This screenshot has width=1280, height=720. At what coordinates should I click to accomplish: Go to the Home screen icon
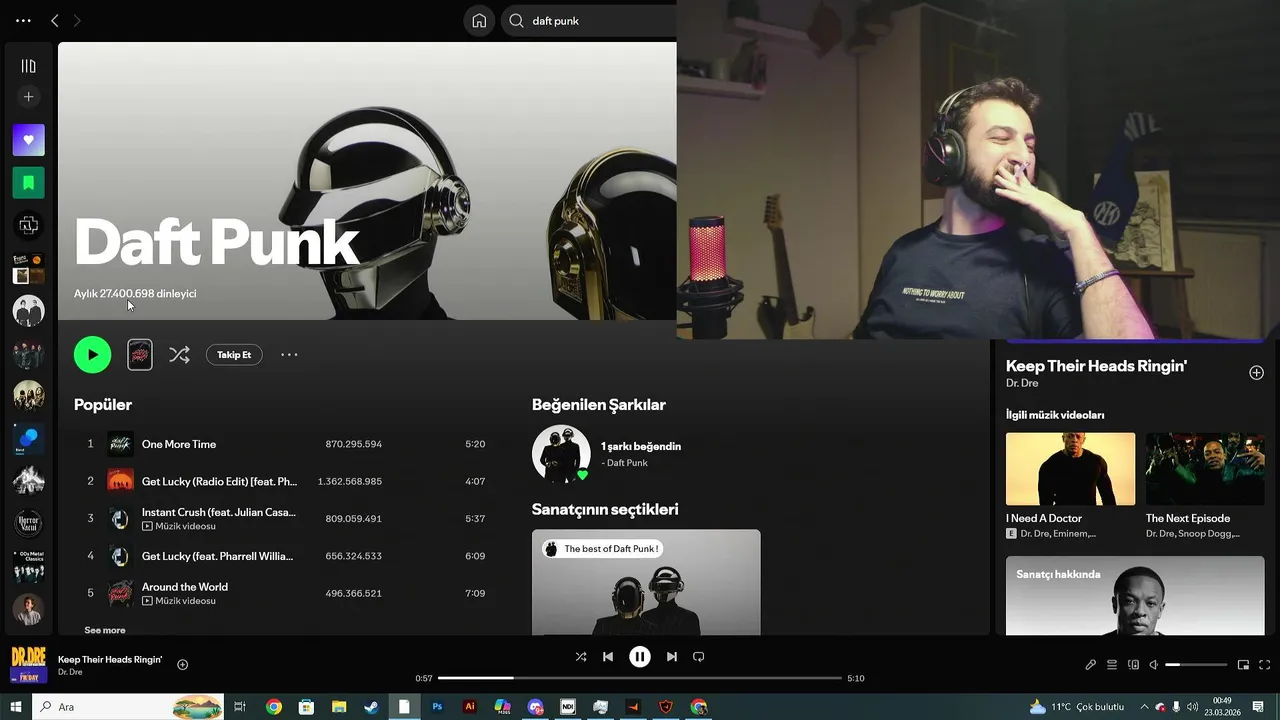(x=479, y=20)
